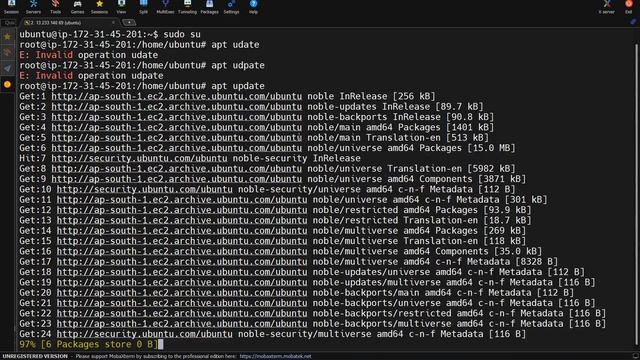Open the Packages toolbar icon
This screenshot has height=360, width=640.
pos(209,7)
